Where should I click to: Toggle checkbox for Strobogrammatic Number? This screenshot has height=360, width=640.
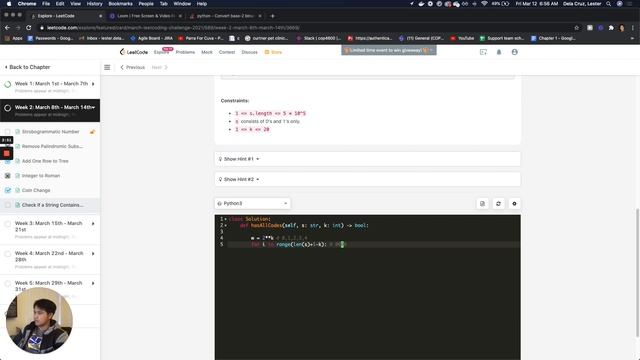[7, 131]
